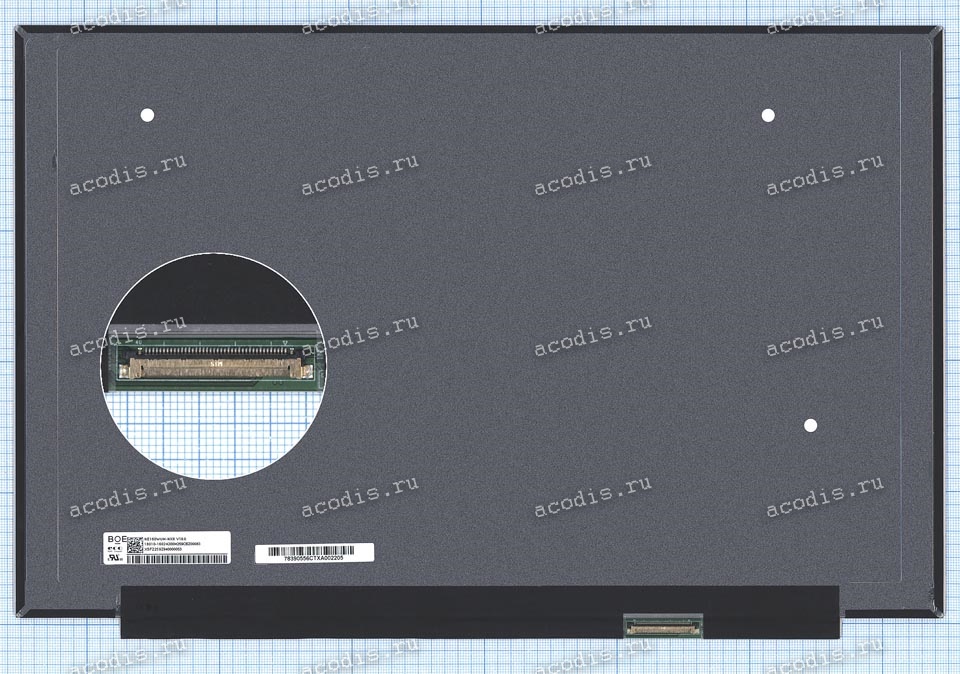Click the top-right corner of the panel frame
Image resolution: width=960 pixels, height=674 pixels.
(936, 32)
